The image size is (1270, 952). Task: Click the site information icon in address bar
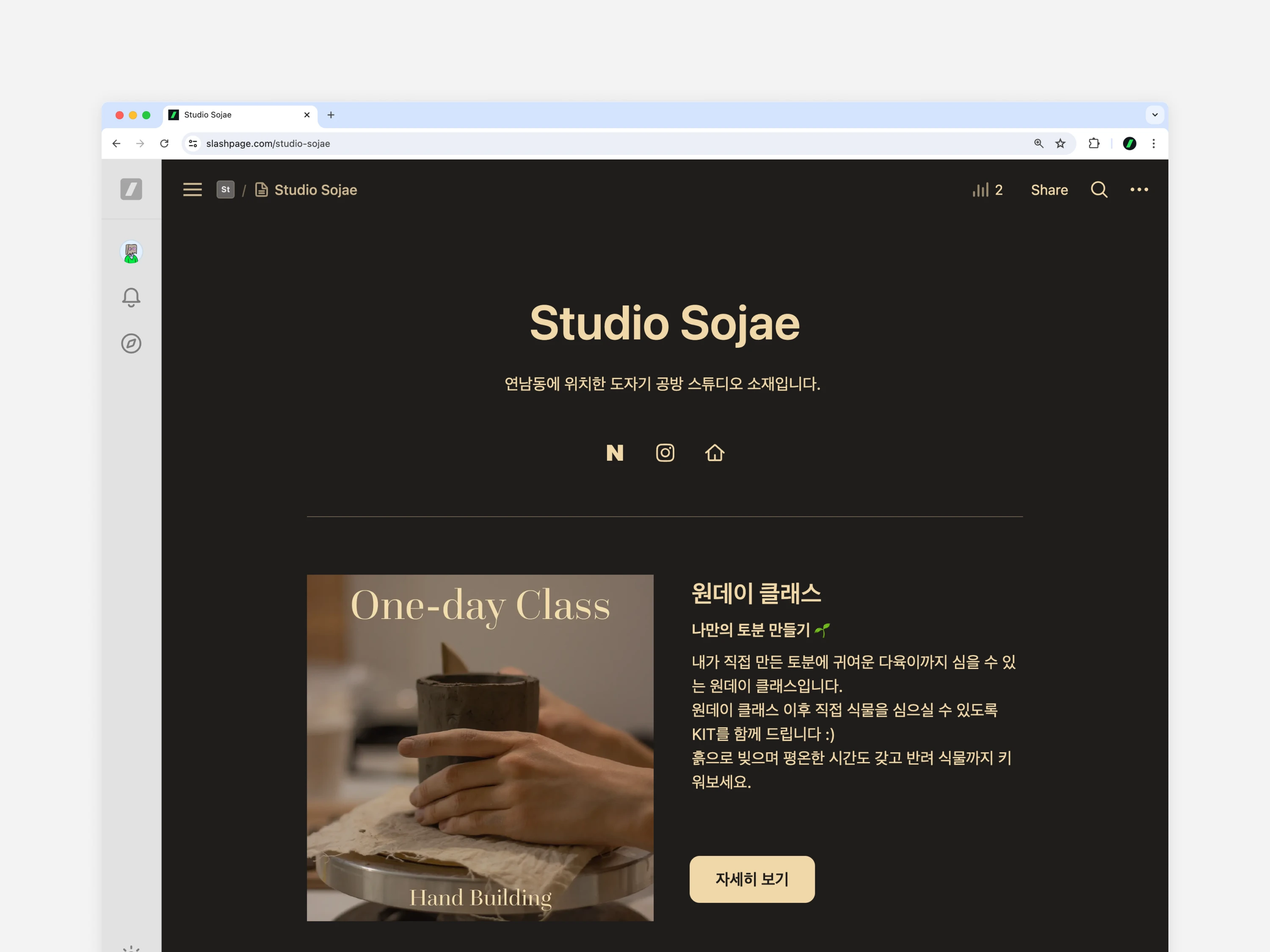(x=193, y=143)
